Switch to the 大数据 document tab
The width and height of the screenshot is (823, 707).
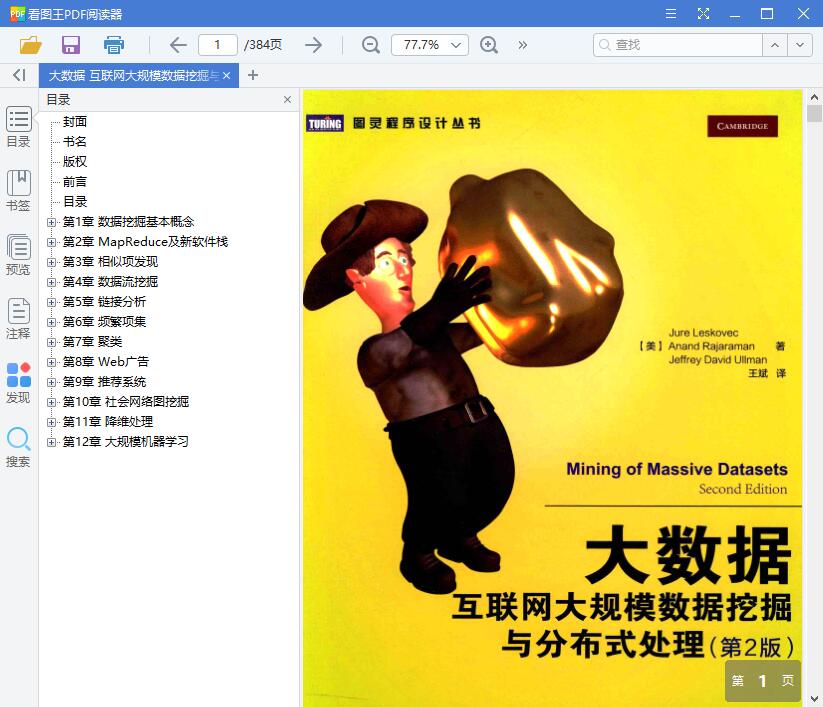click(139, 76)
